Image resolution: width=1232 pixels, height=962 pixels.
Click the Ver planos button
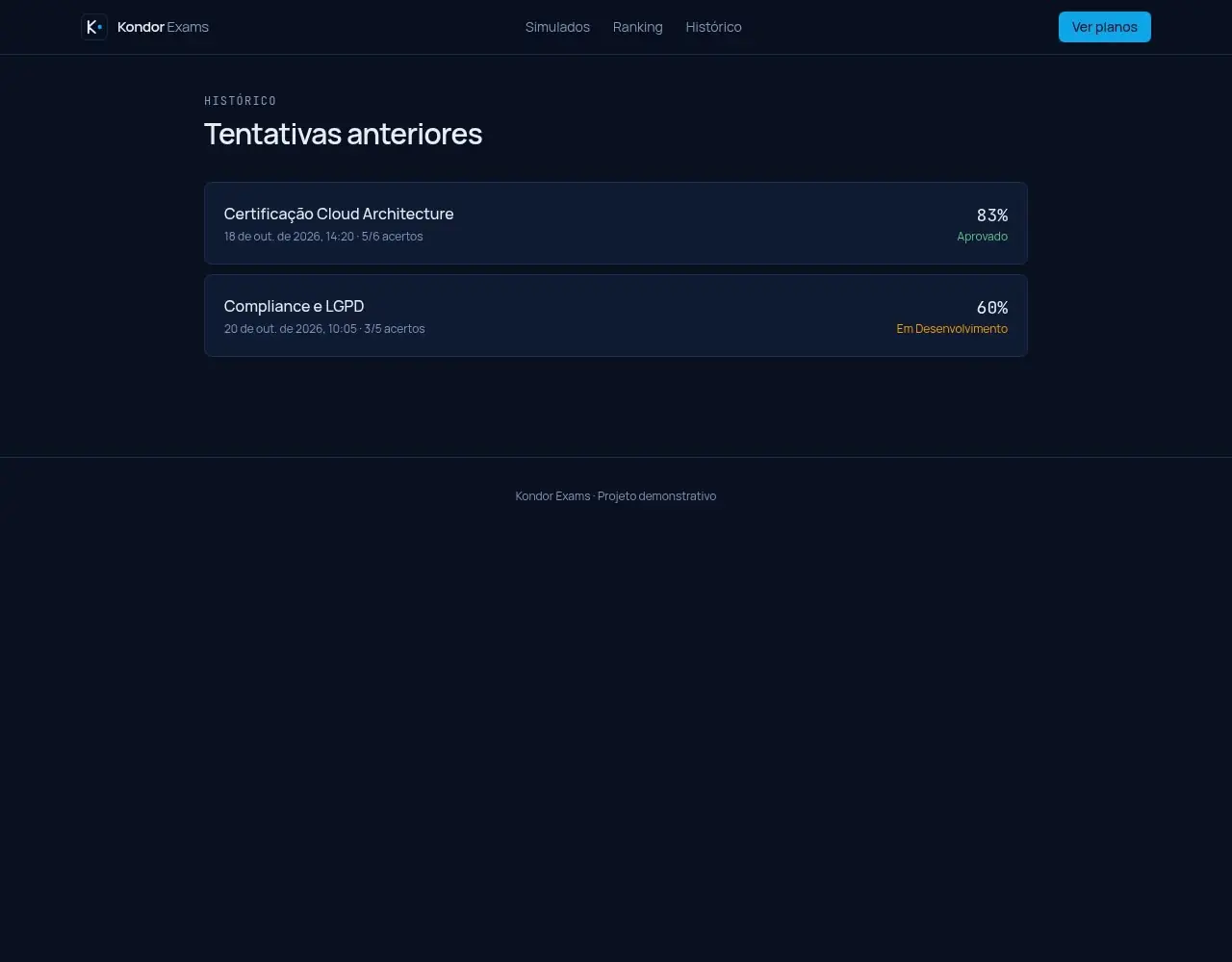click(x=1105, y=27)
